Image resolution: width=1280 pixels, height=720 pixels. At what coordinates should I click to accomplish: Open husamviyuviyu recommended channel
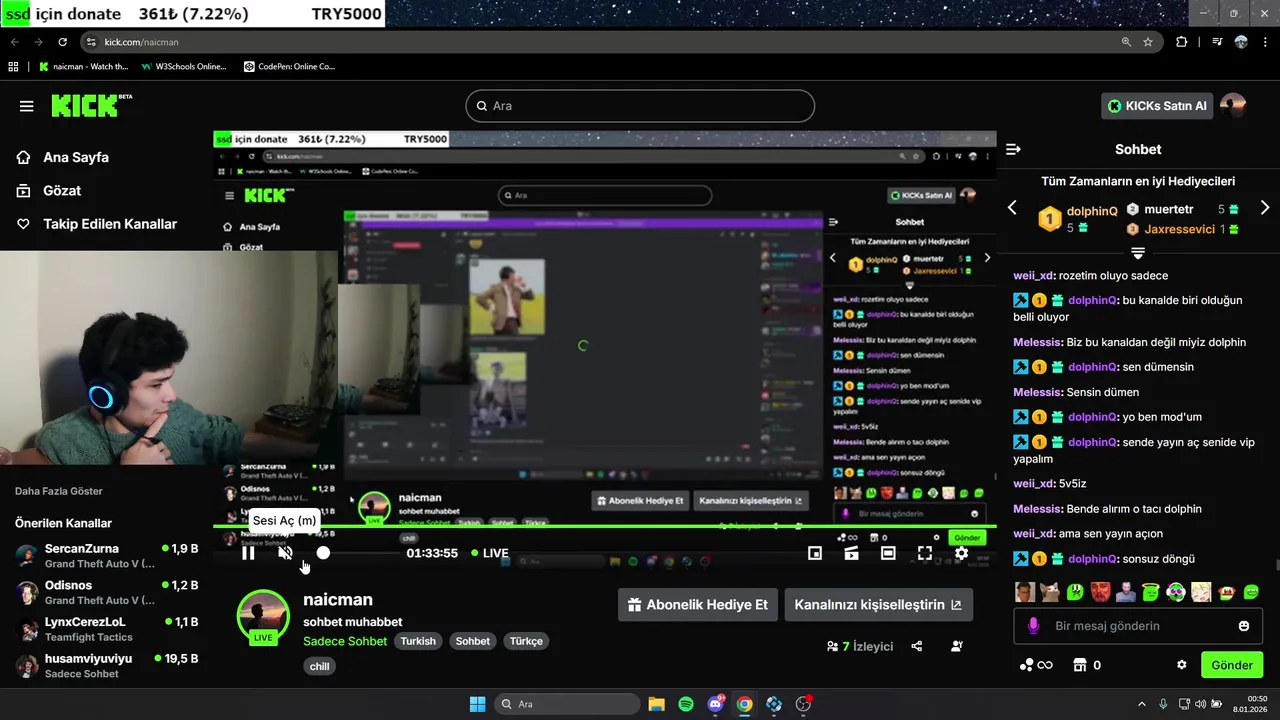[x=106, y=666]
